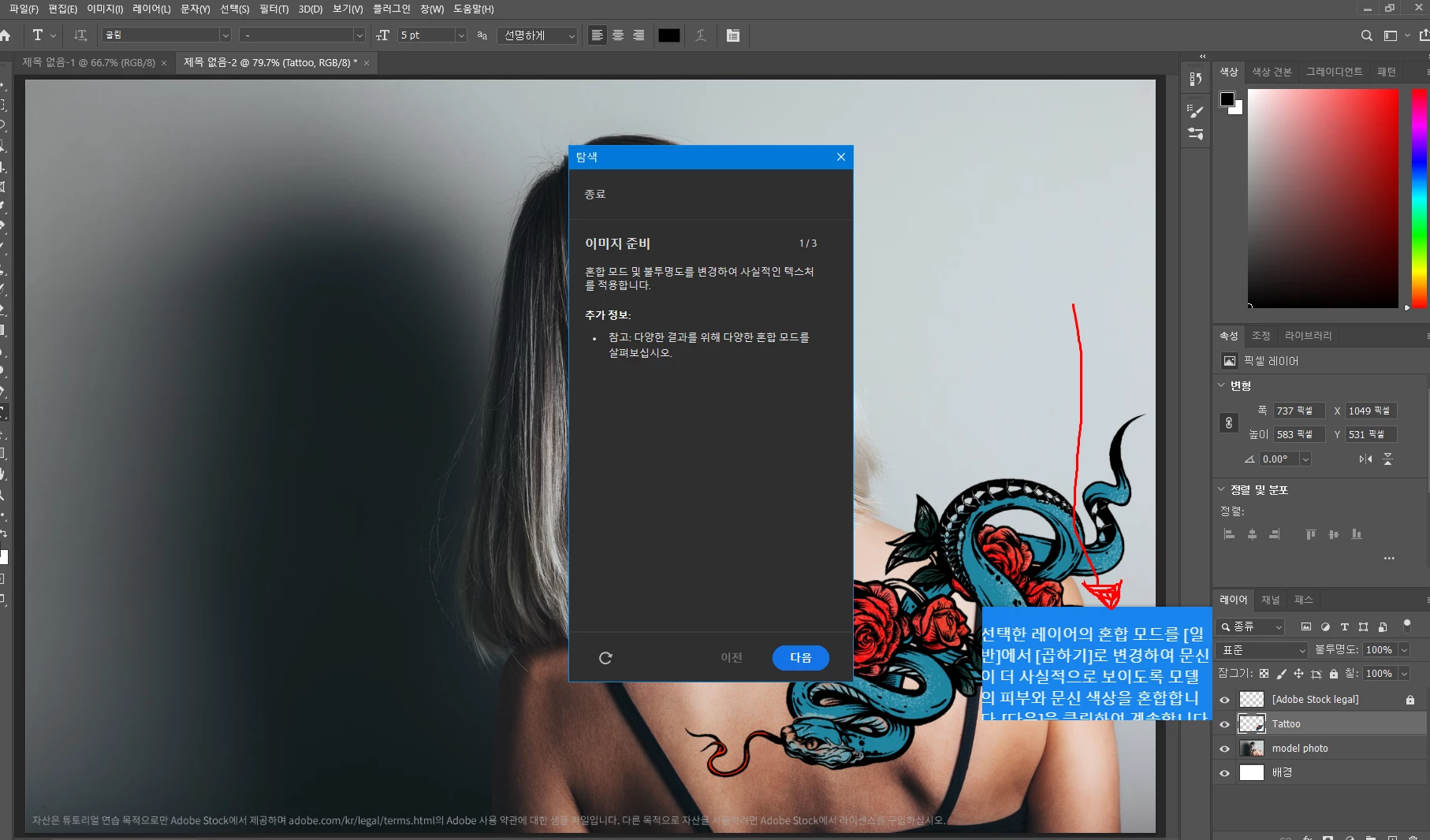1430x840 pixels.
Task: Hide the model photo layer
Action: pos(1224,749)
